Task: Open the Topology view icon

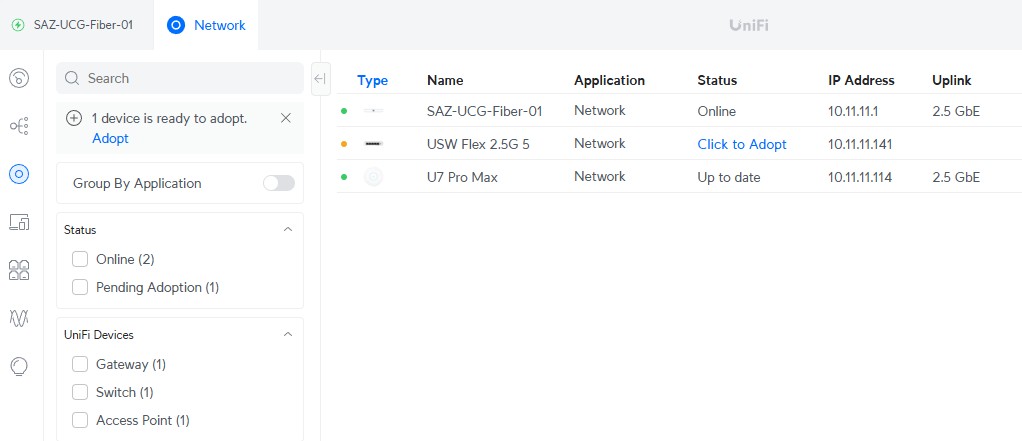Action: pos(18,126)
